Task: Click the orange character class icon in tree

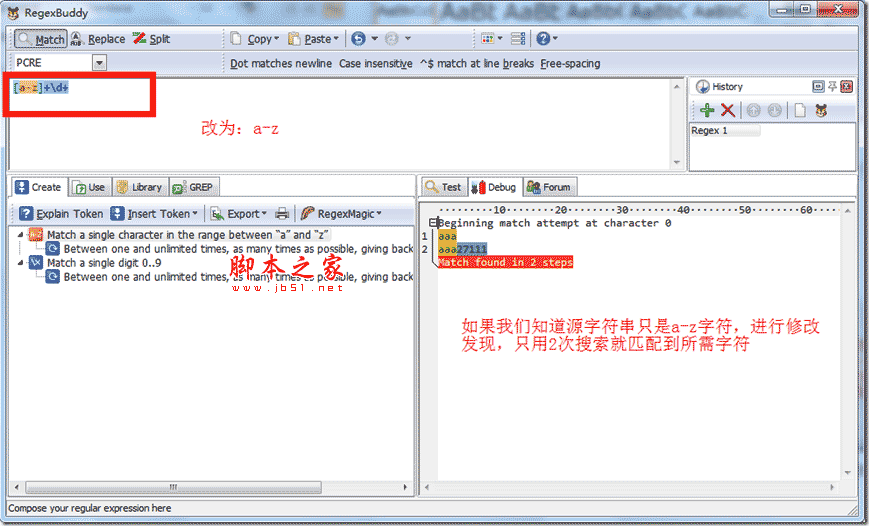Action: pos(36,235)
